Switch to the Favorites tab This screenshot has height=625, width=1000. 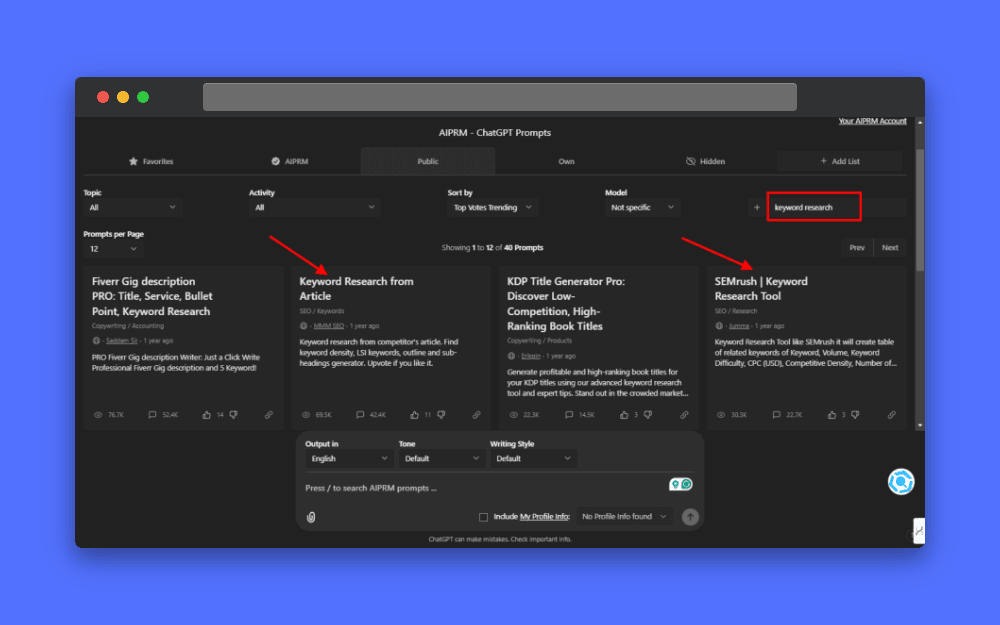pyautogui.click(x=151, y=161)
